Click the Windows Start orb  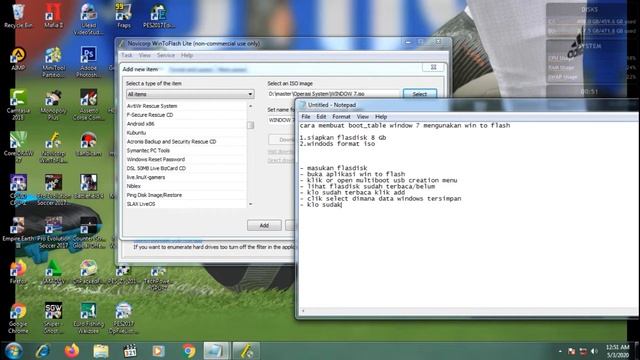pos(14,351)
